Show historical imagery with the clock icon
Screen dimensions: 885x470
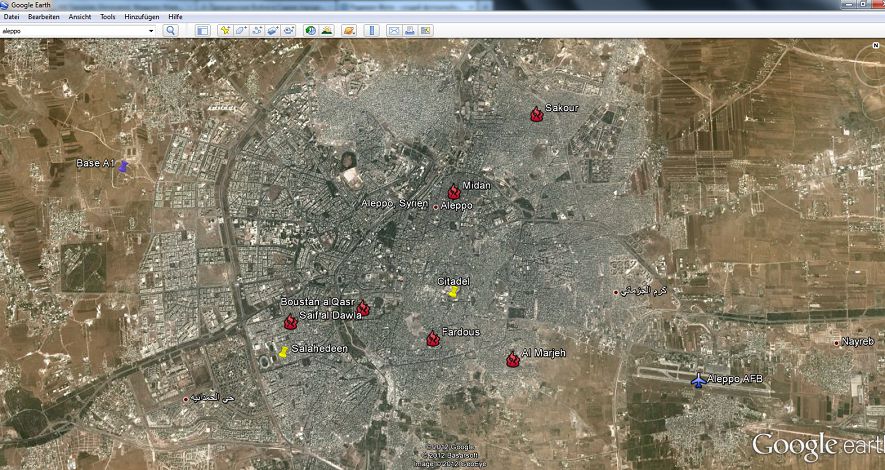310,30
